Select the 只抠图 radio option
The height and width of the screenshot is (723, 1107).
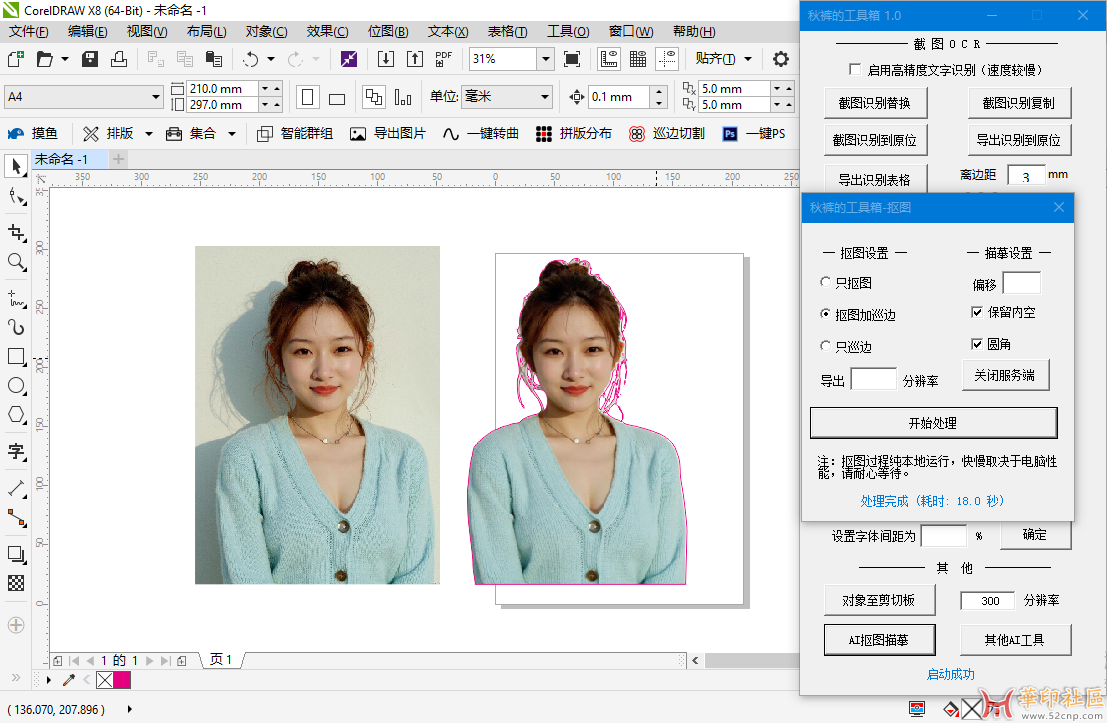825,283
